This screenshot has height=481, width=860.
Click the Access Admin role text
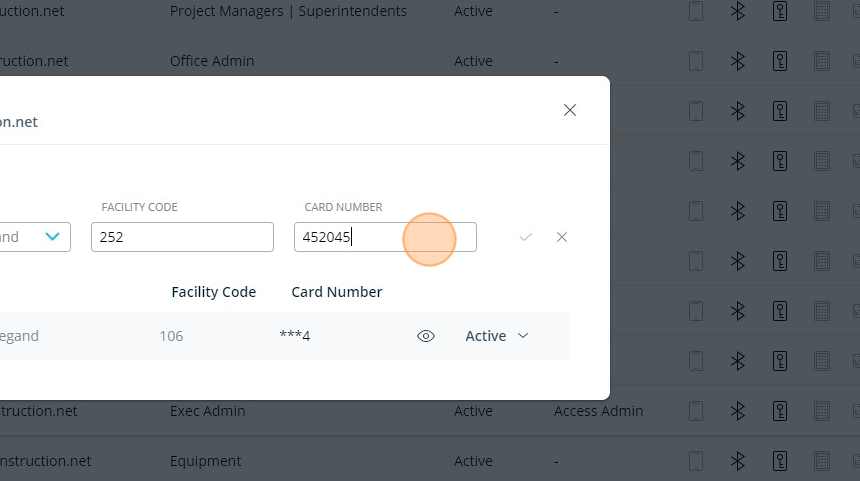[x=599, y=411]
